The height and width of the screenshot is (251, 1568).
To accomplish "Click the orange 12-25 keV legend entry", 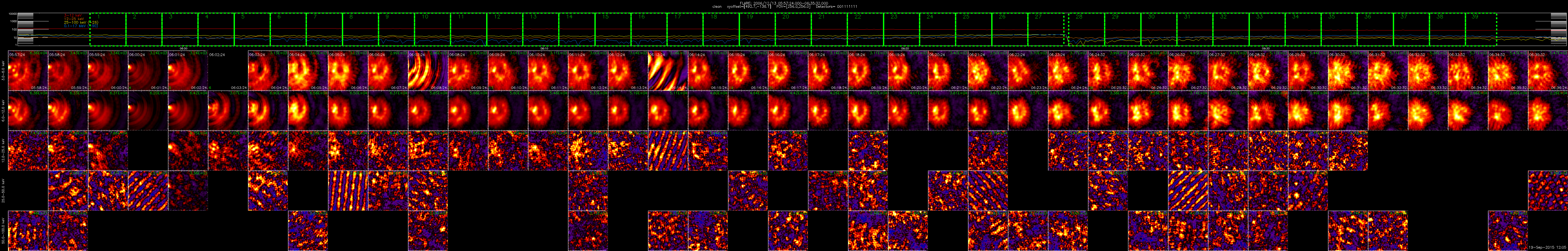I will tap(74, 19).
